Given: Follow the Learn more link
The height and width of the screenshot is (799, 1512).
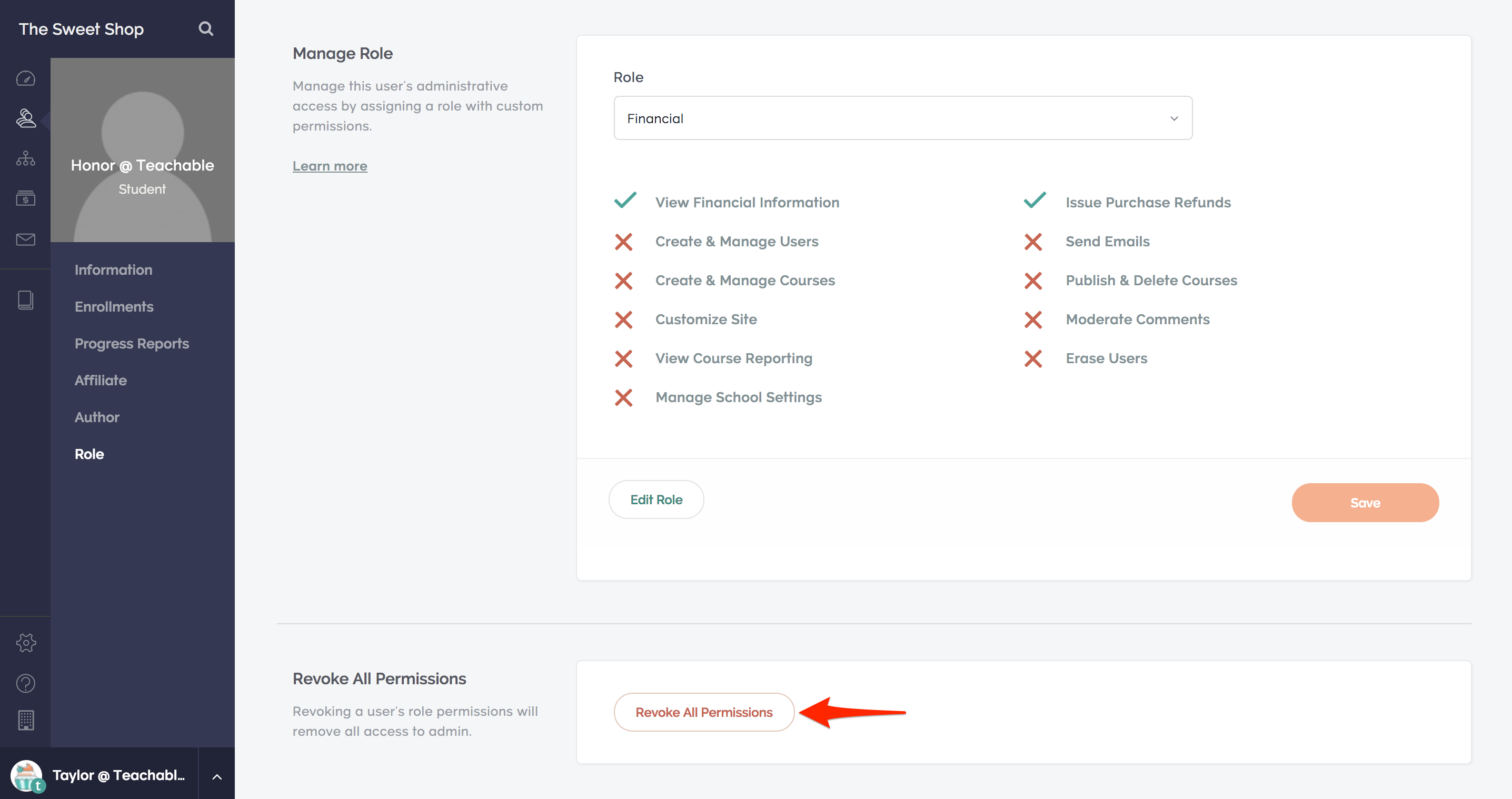Looking at the screenshot, I should pos(330,166).
